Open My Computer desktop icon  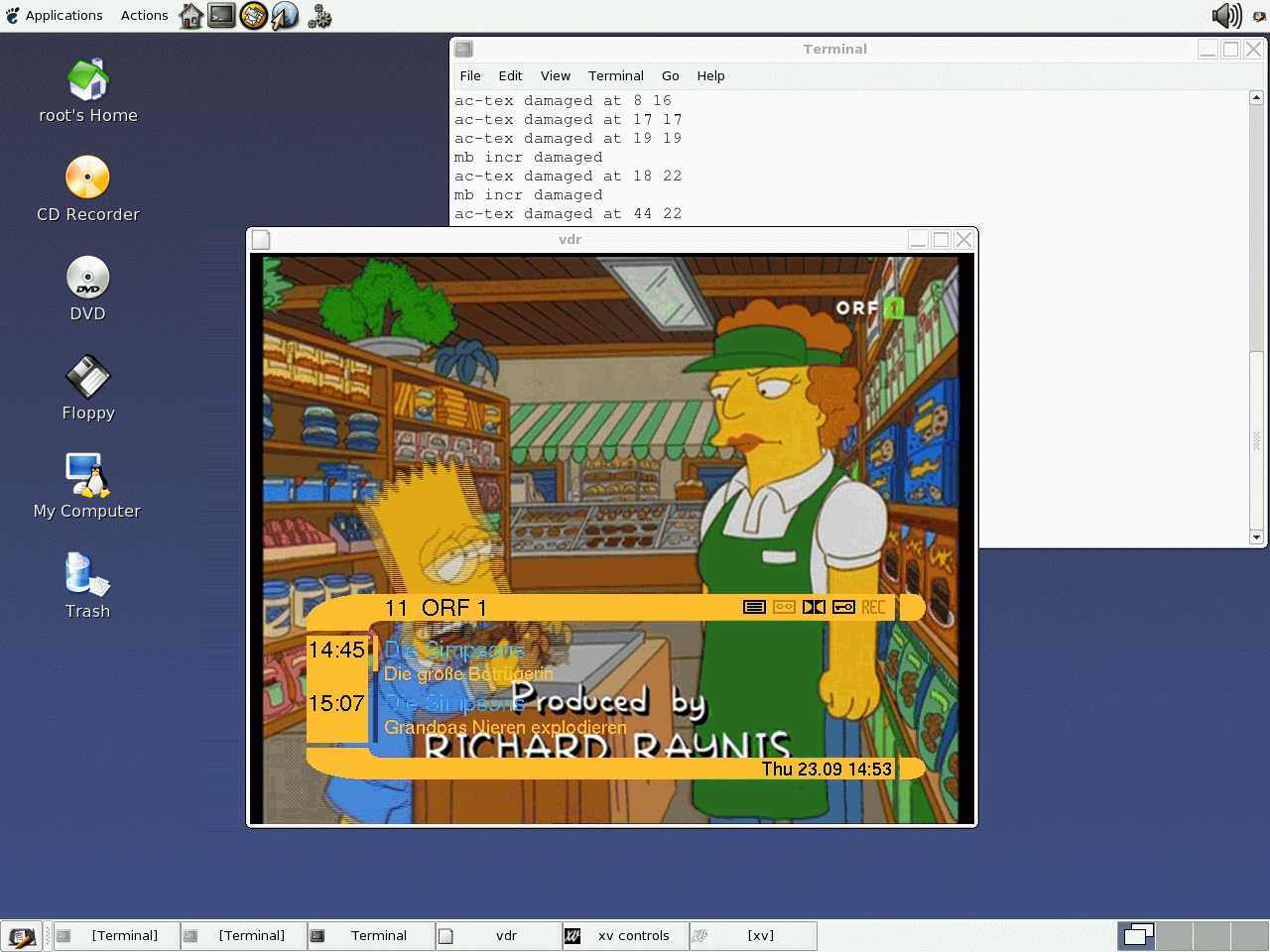[x=87, y=476]
